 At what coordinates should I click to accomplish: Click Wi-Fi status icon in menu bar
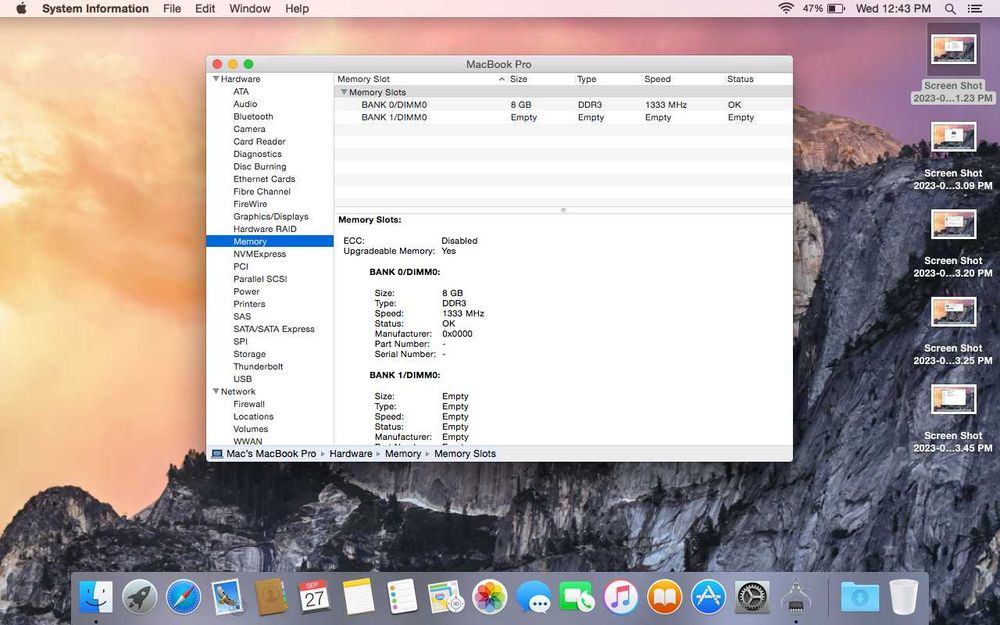(x=786, y=8)
